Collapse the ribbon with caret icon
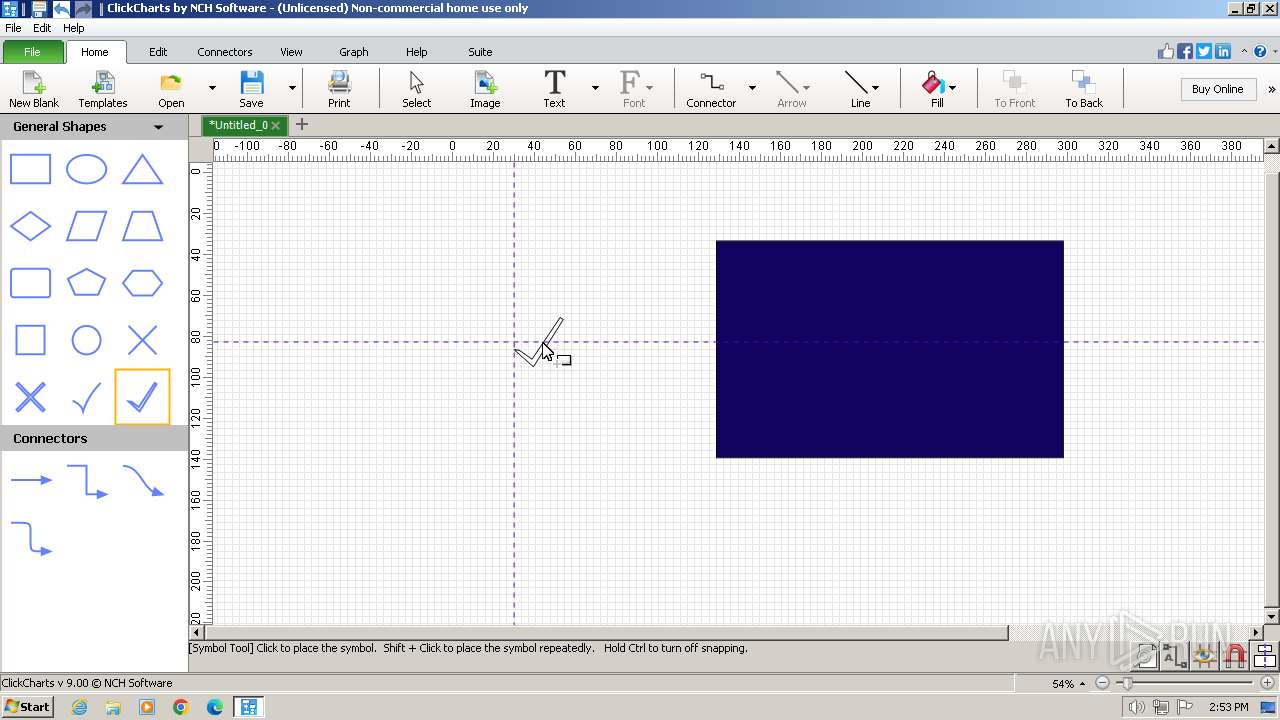Screen dimensions: 1280x720 point(1245,52)
